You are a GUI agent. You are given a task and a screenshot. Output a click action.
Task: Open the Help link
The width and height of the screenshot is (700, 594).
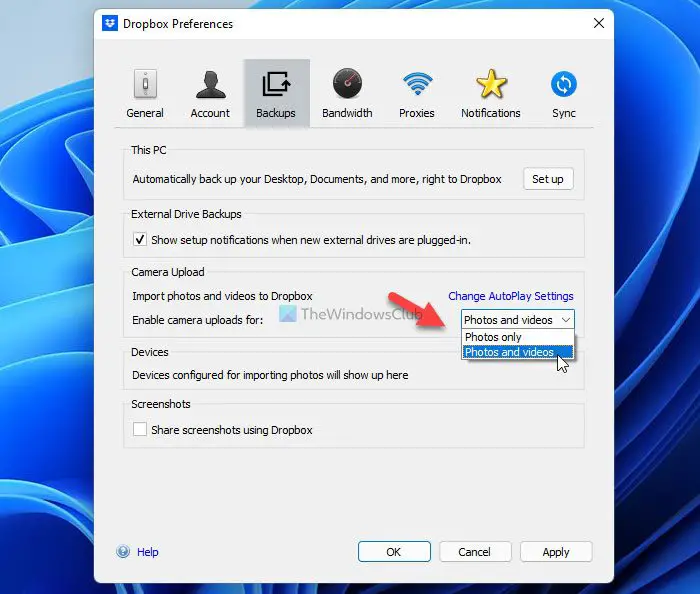point(148,552)
